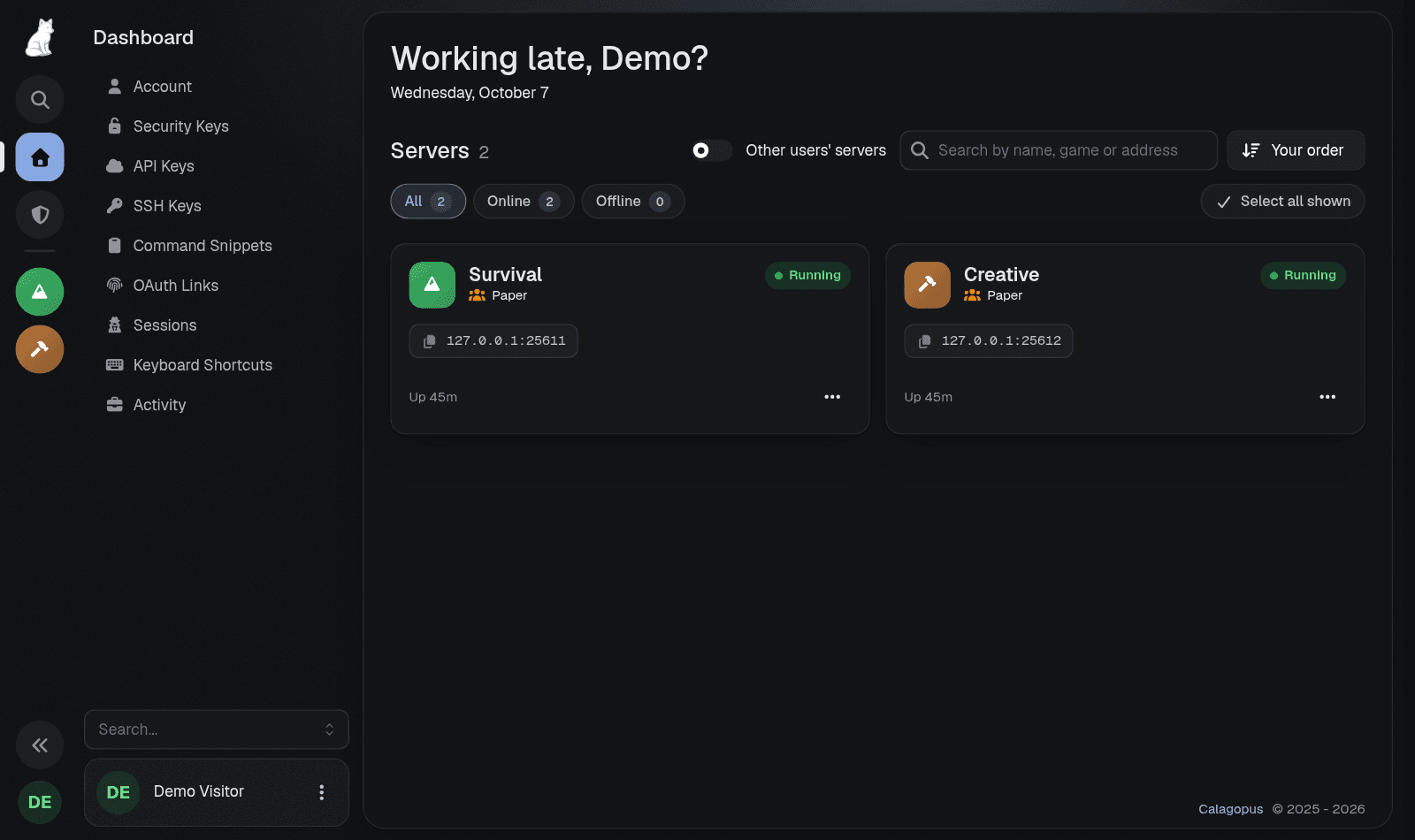
Task: Focus the server search field
Action: [1059, 150]
